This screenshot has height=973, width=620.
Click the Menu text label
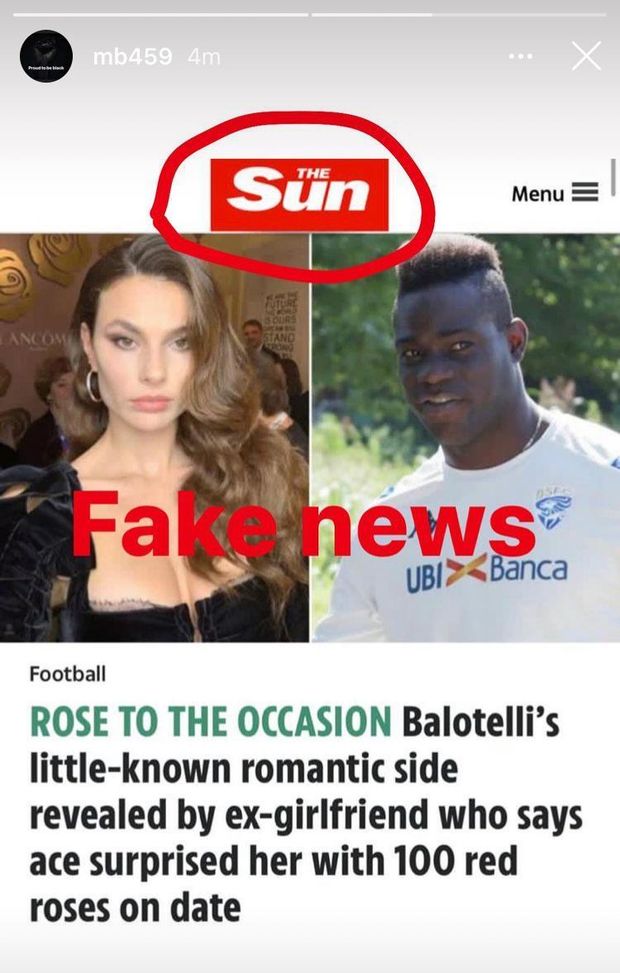pyautogui.click(x=537, y=194)
